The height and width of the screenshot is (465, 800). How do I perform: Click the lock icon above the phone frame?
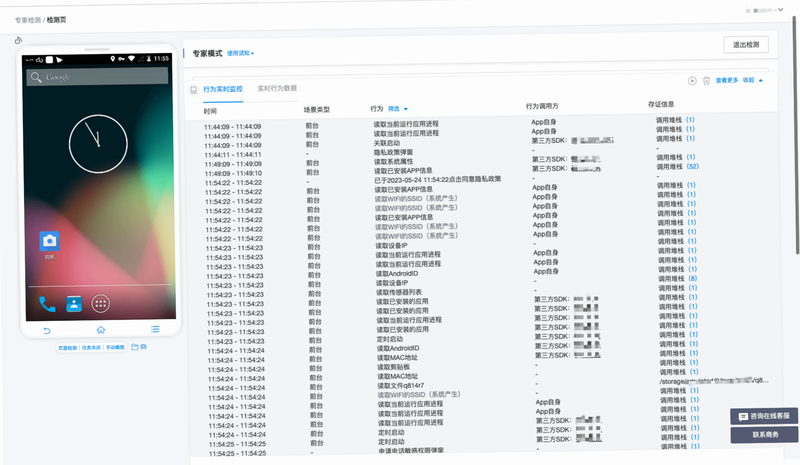pyautogui.click(x=18, y=40)
